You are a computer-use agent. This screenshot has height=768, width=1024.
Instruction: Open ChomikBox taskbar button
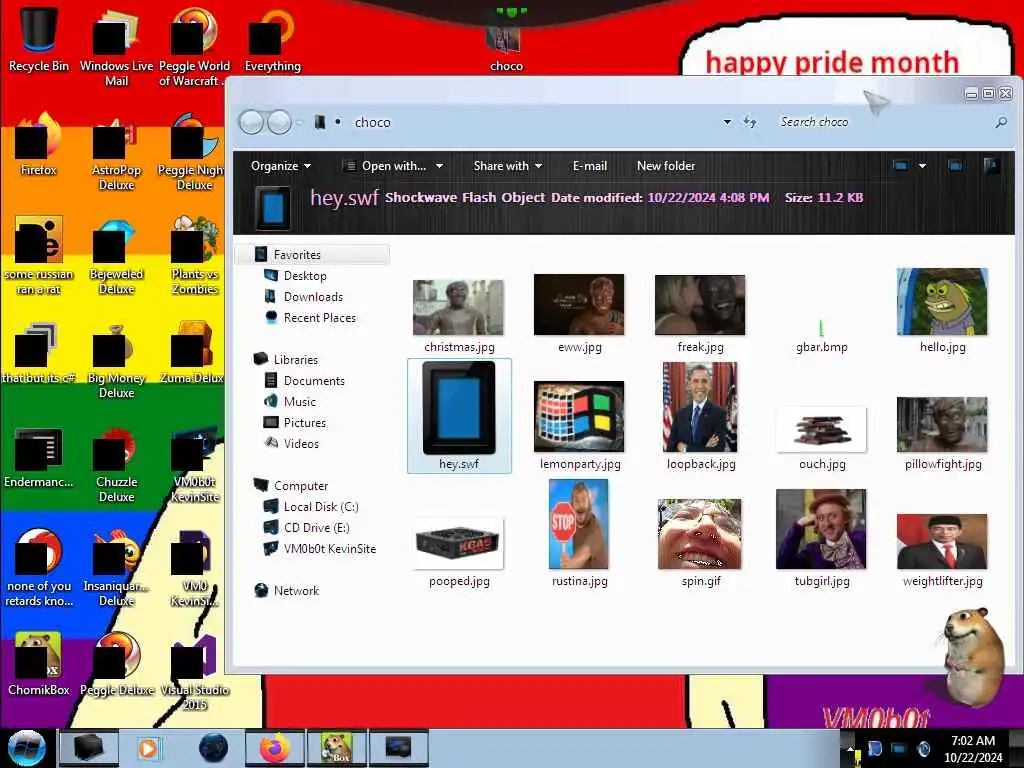(x=336, y=748)
